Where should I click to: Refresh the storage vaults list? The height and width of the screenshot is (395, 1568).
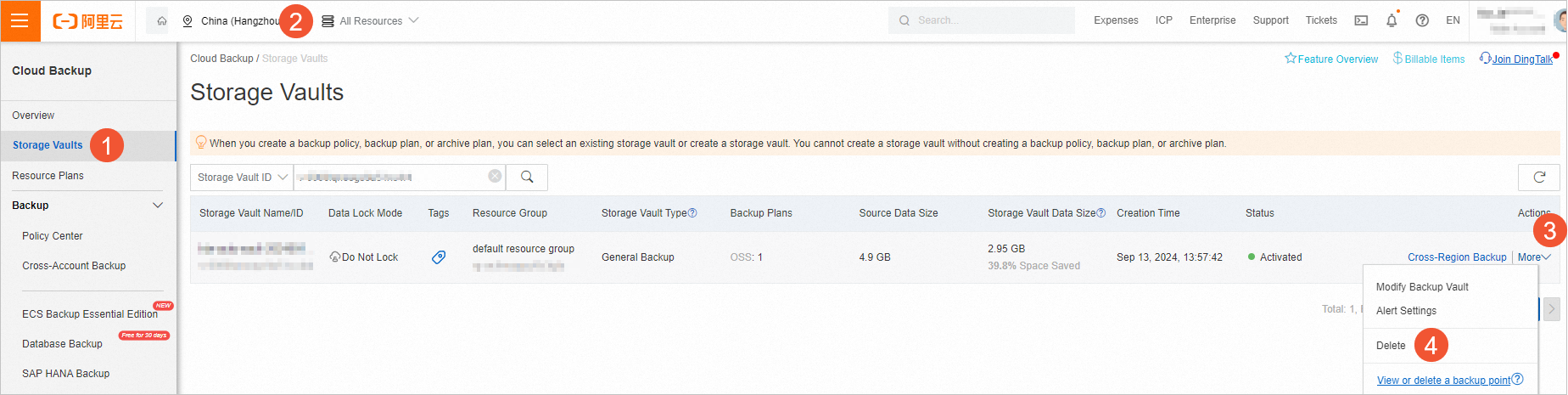[x=1538, y=178]
